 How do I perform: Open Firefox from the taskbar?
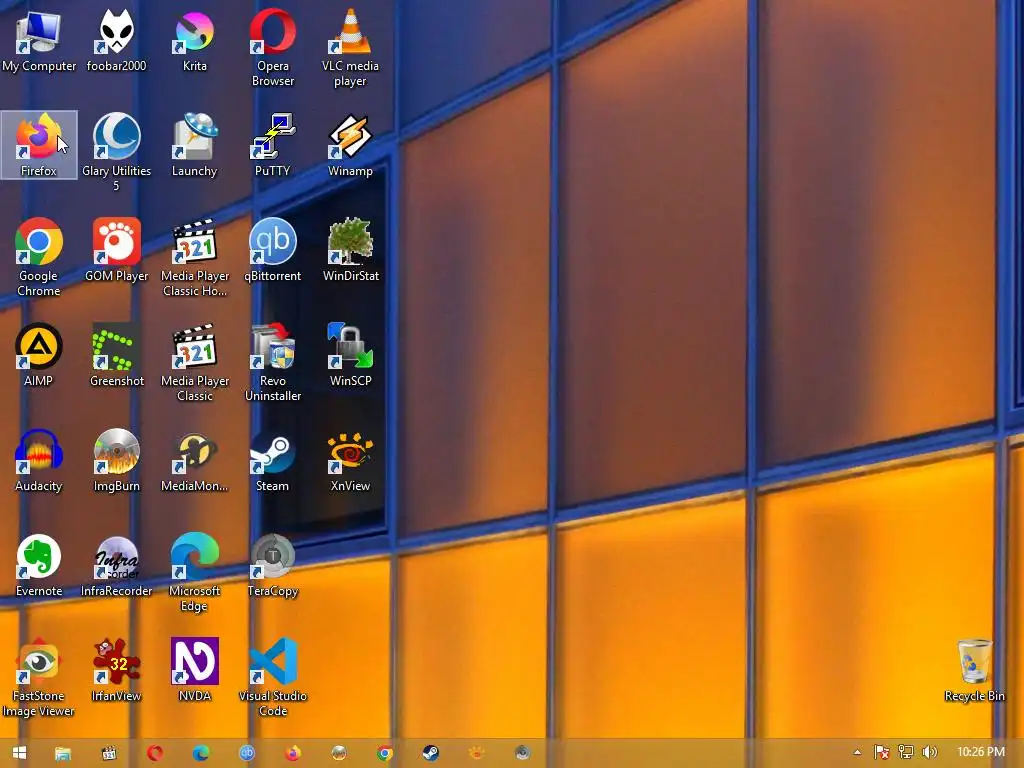293,753
